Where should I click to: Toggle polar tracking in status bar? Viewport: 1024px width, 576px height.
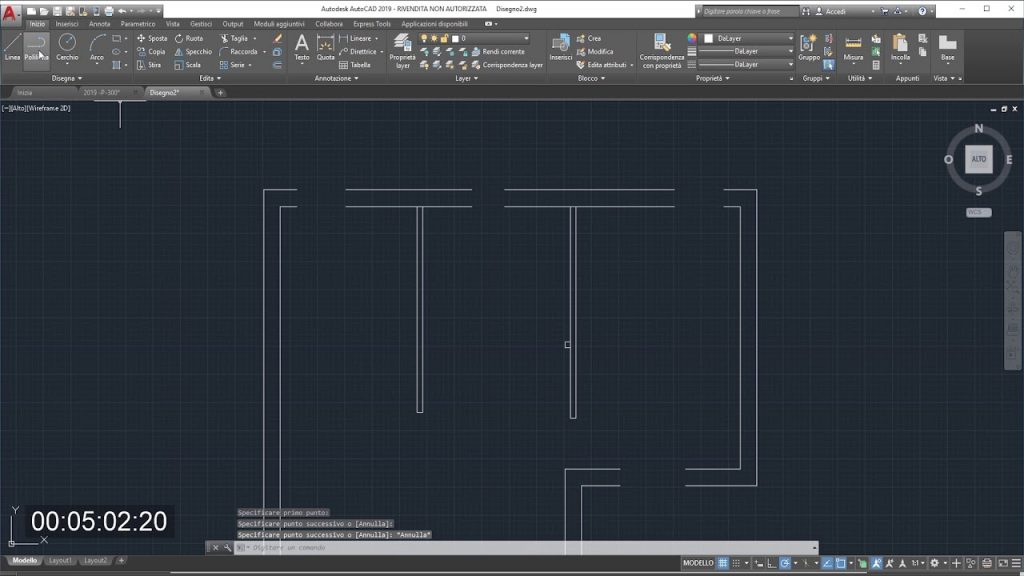point(785,563)
